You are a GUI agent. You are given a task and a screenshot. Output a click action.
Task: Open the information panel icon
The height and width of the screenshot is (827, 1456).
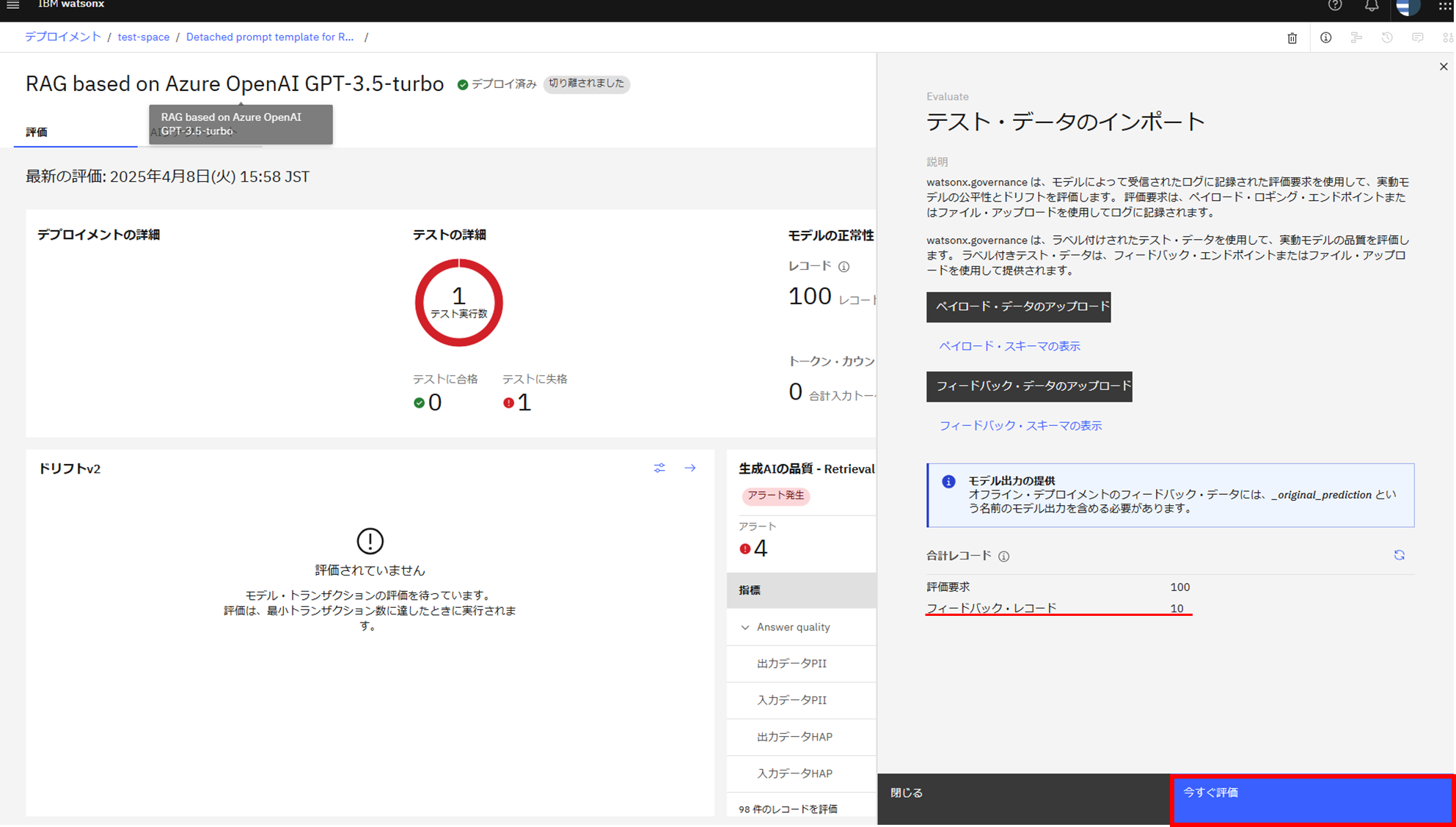click(x=1325, y=38)
